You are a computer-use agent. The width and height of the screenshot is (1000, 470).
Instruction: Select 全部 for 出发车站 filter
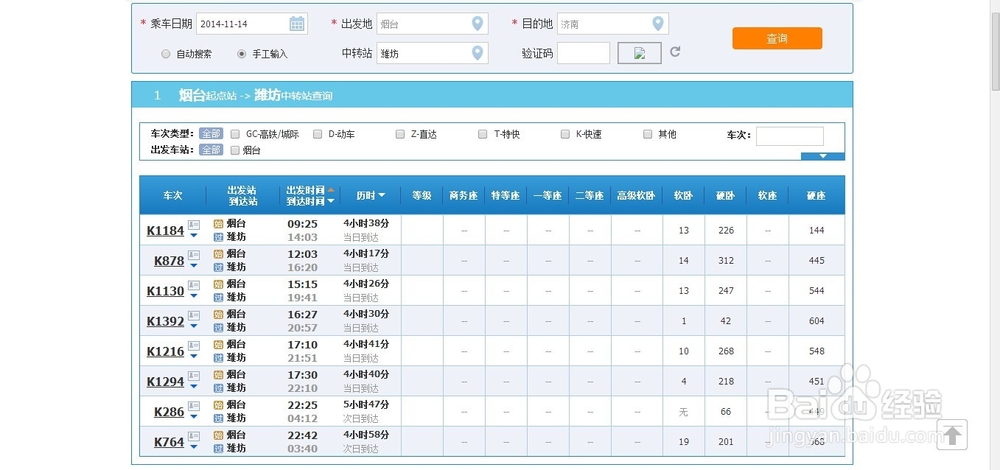pos(211,151)
